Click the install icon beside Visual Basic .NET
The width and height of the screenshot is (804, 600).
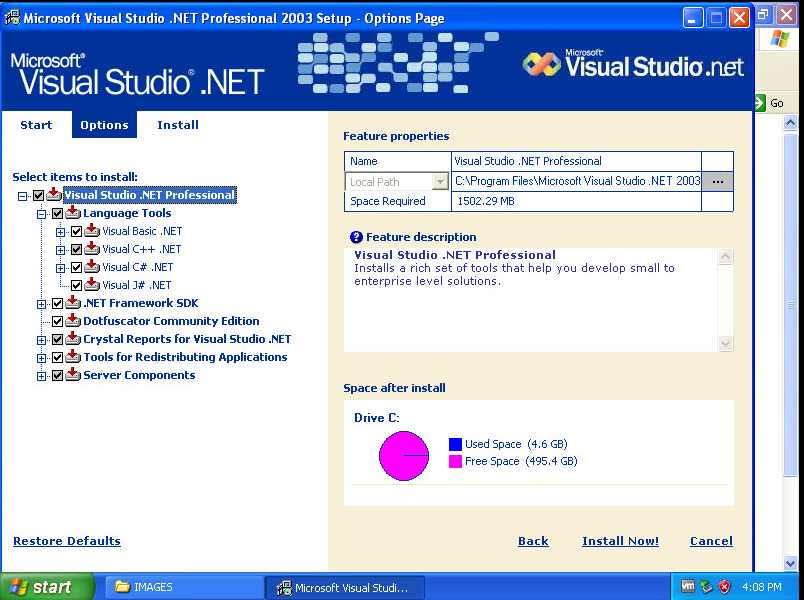(x=92, y=231)
